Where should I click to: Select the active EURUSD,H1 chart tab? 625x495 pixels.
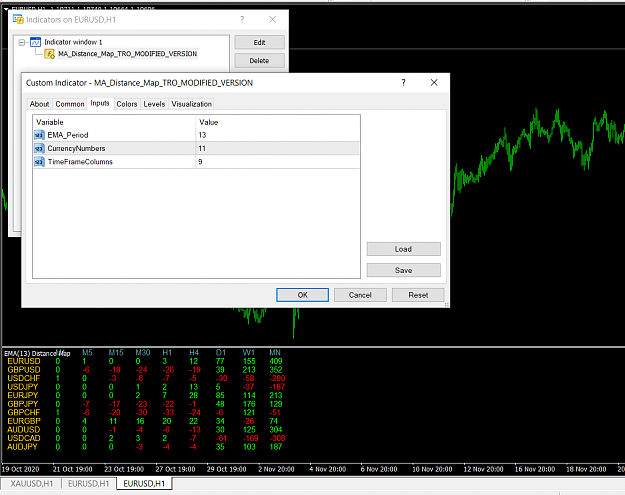(144, 483)
